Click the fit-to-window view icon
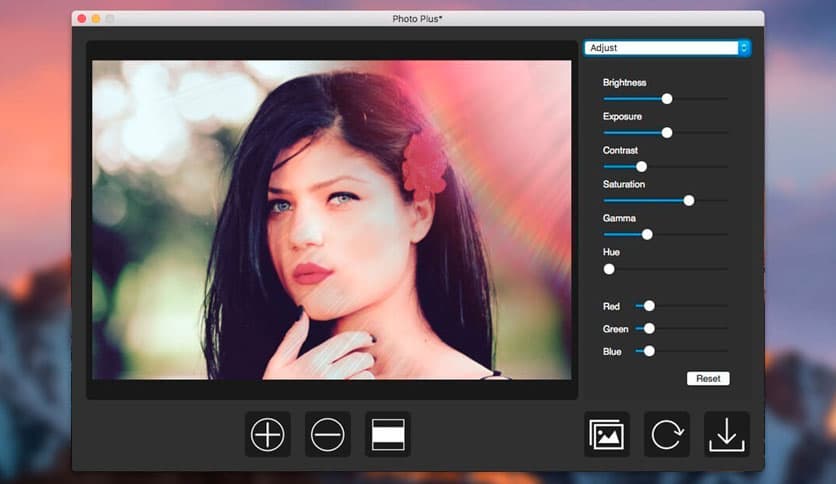Screen dimensions: 836x484 coord(388,434)
